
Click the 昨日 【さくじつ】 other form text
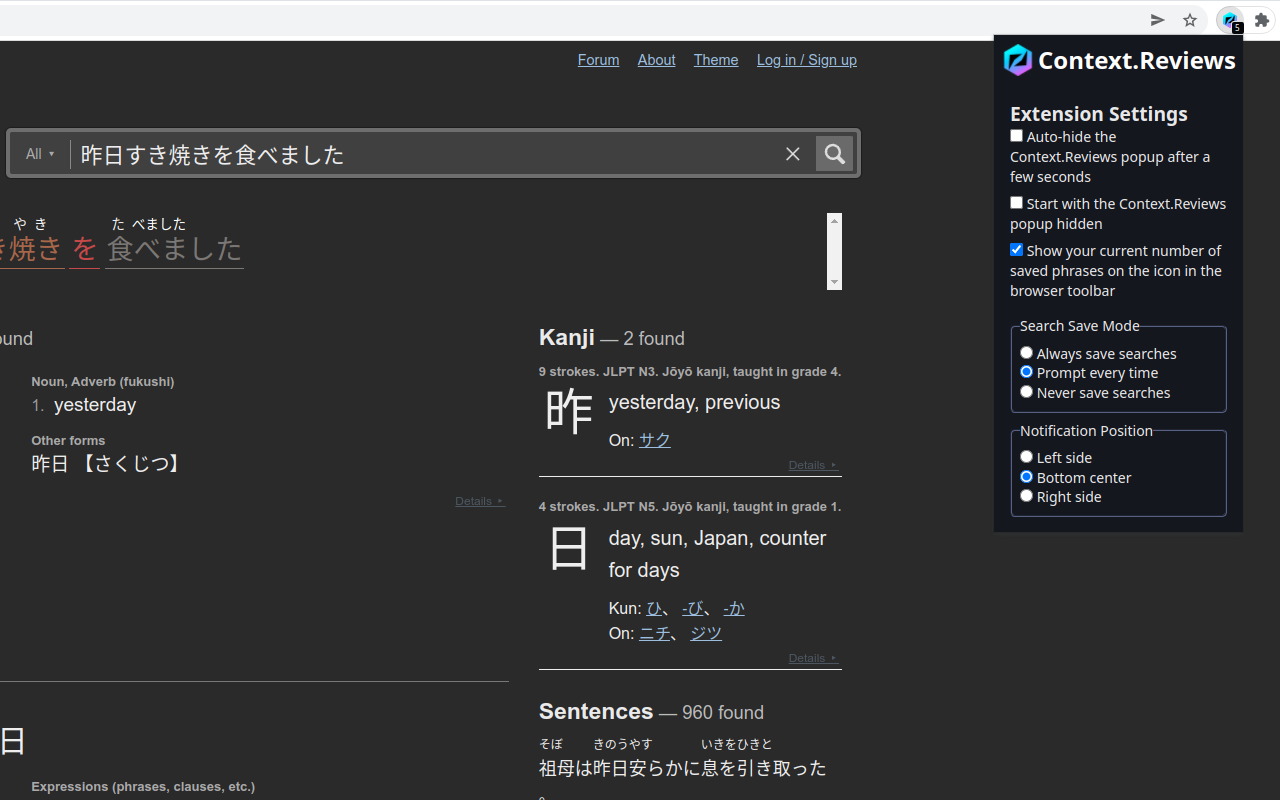(107, 464)
